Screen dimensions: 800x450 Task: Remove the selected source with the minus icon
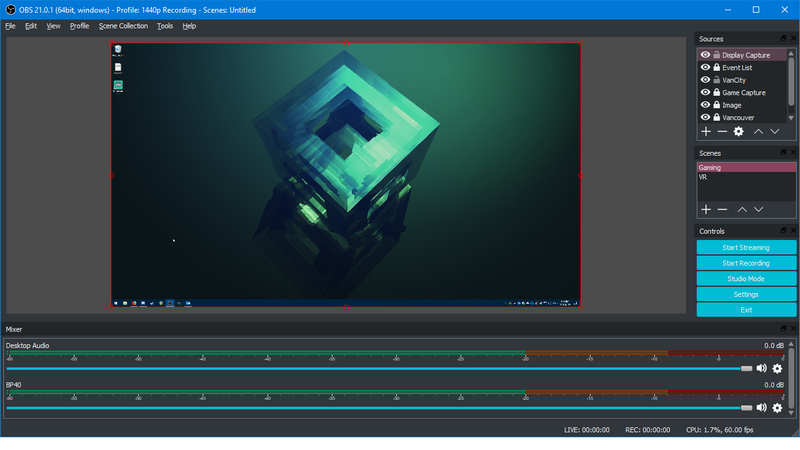tap(722, 131)
